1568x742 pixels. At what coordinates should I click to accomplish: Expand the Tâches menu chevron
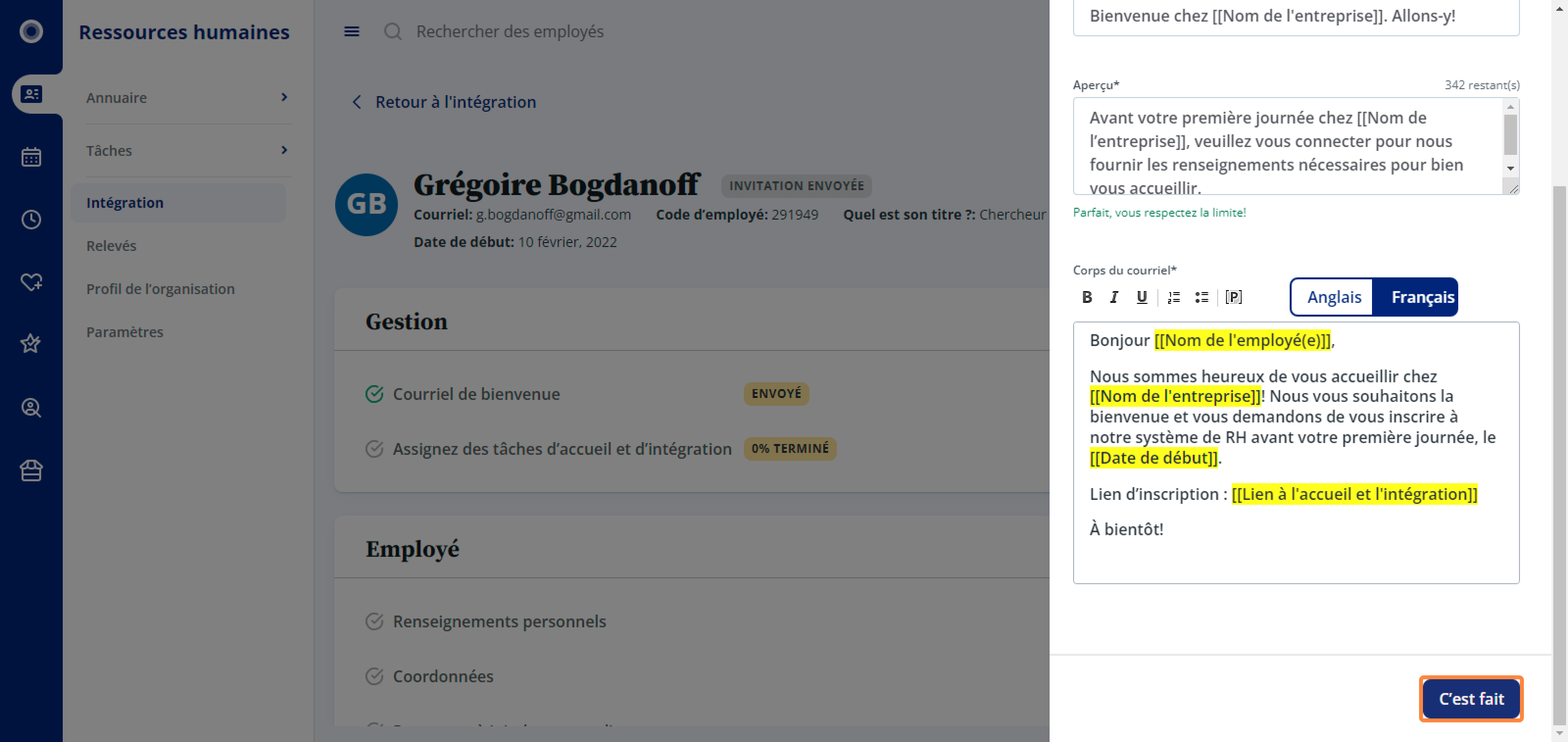pos(284,150)
